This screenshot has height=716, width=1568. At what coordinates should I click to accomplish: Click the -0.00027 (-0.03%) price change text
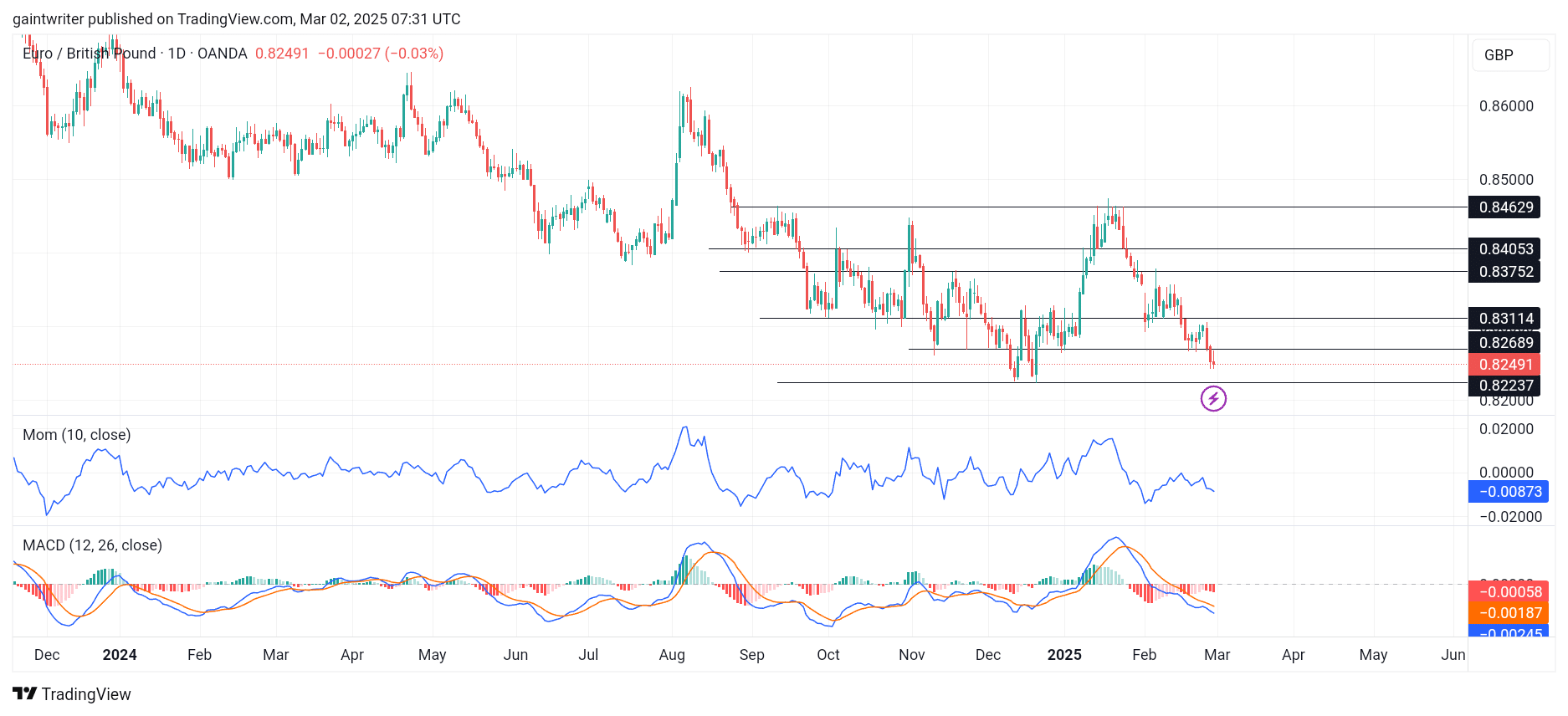381,54
